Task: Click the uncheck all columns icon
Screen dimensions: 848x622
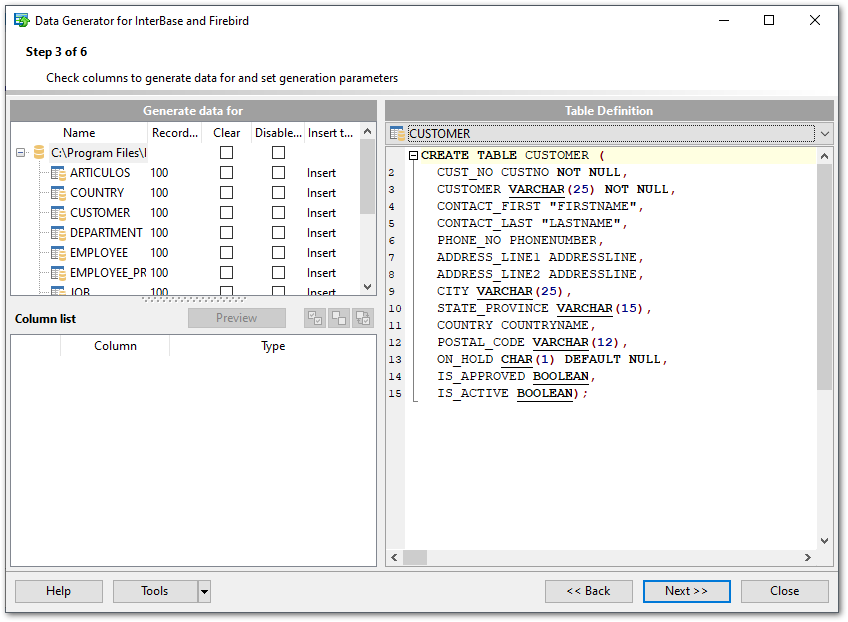Action: (339, 318)
